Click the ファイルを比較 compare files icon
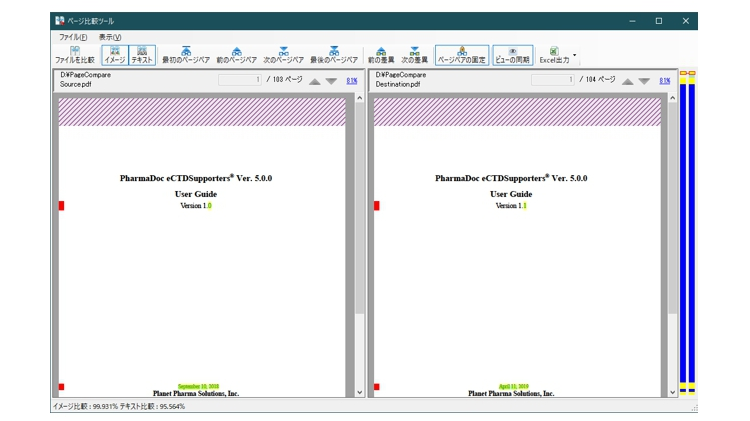Viewport: 750px width, 421px height. pyautogui.click(x=74, y=55)
